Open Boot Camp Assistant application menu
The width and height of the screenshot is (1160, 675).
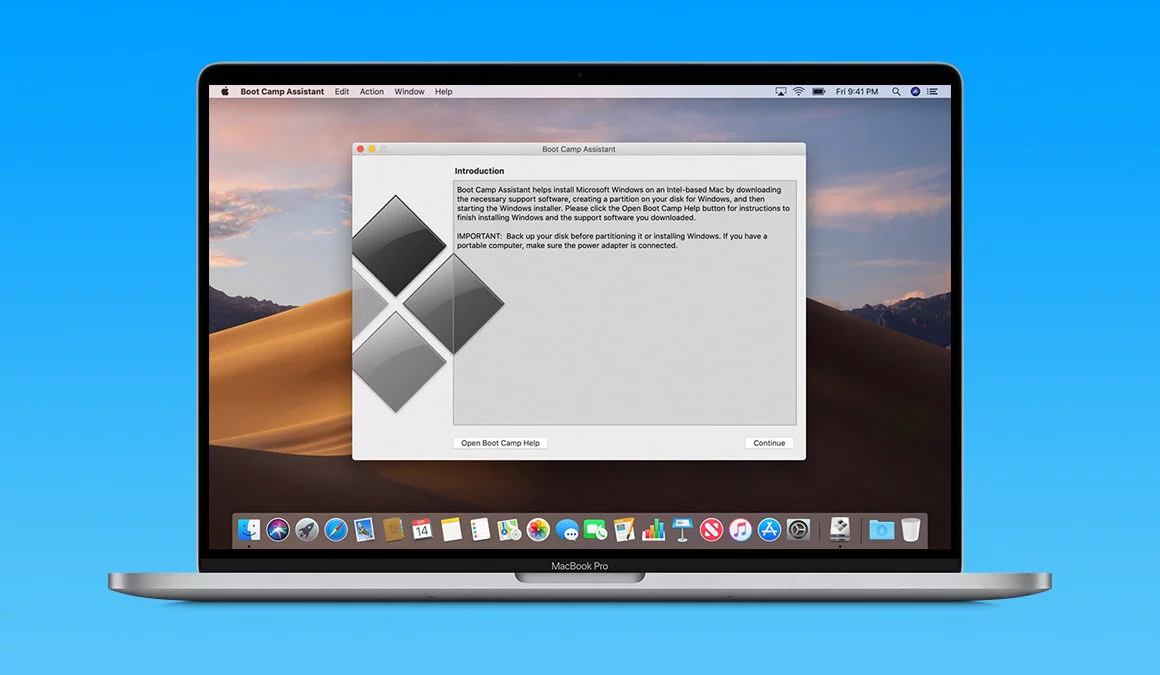pyautogui.click(x=282, y=92)
